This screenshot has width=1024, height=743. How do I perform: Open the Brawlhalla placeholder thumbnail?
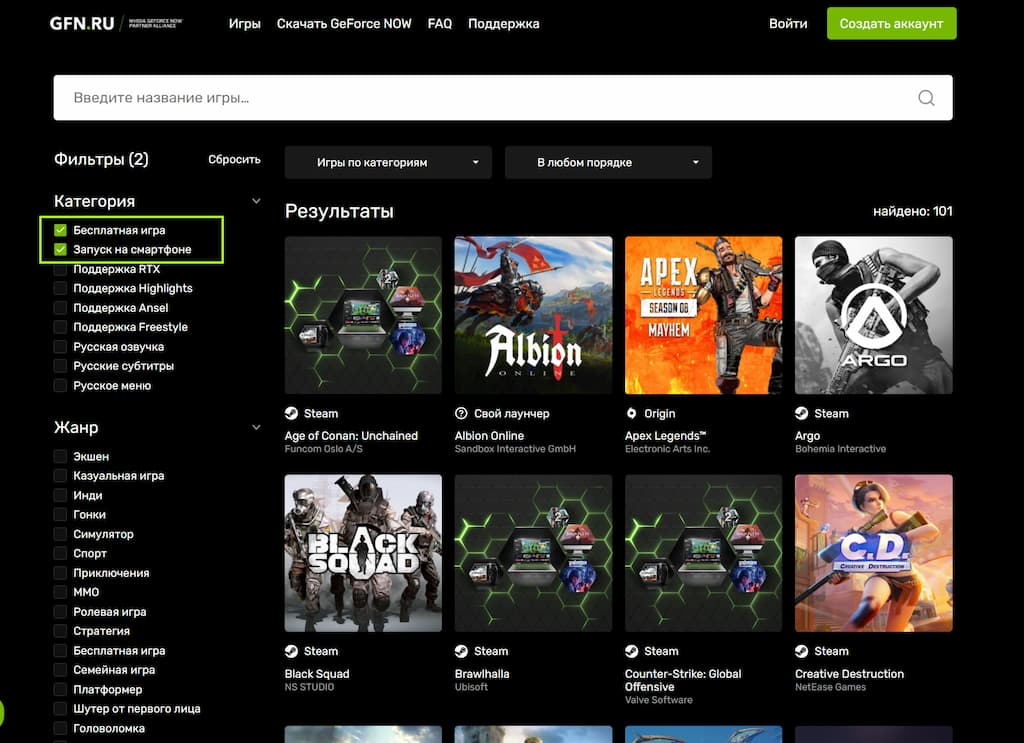click(534, 553)
